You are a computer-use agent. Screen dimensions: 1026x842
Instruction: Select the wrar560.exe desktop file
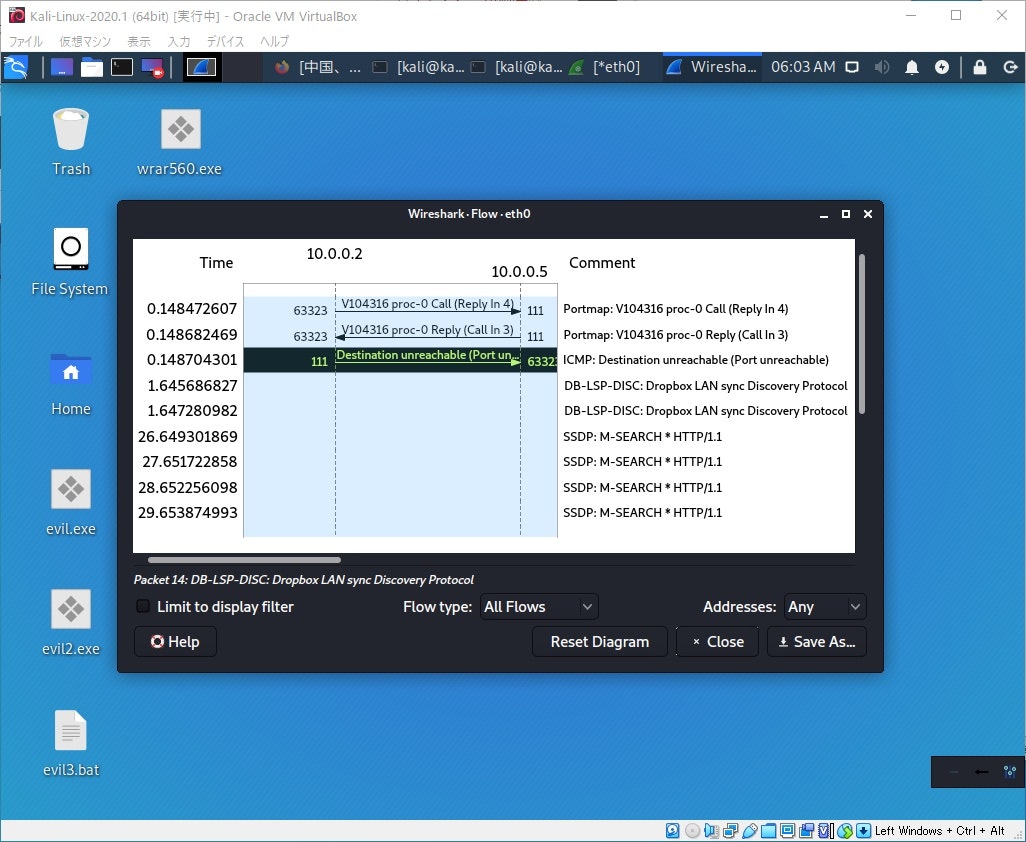tap(179, 142)
